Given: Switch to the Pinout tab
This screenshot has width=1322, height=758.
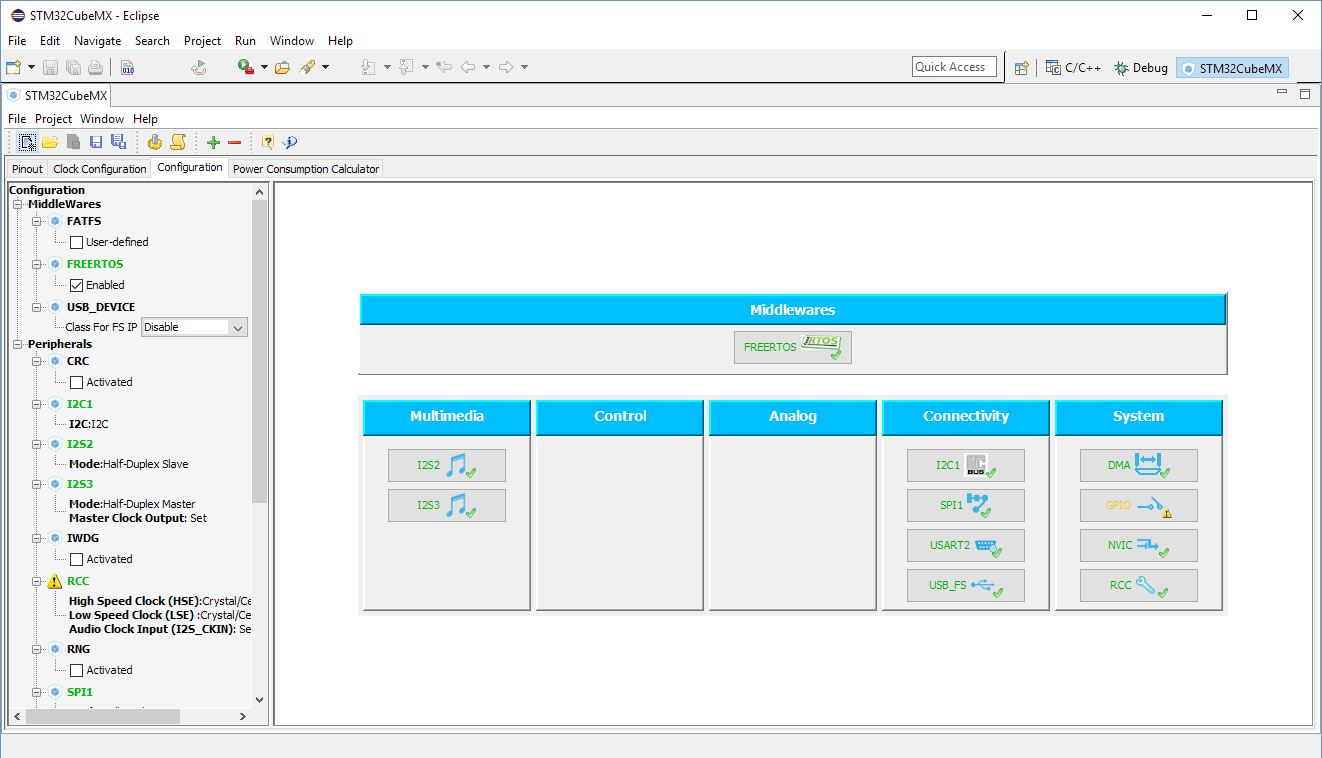Looking at the screenshot, I should (28, 169).
